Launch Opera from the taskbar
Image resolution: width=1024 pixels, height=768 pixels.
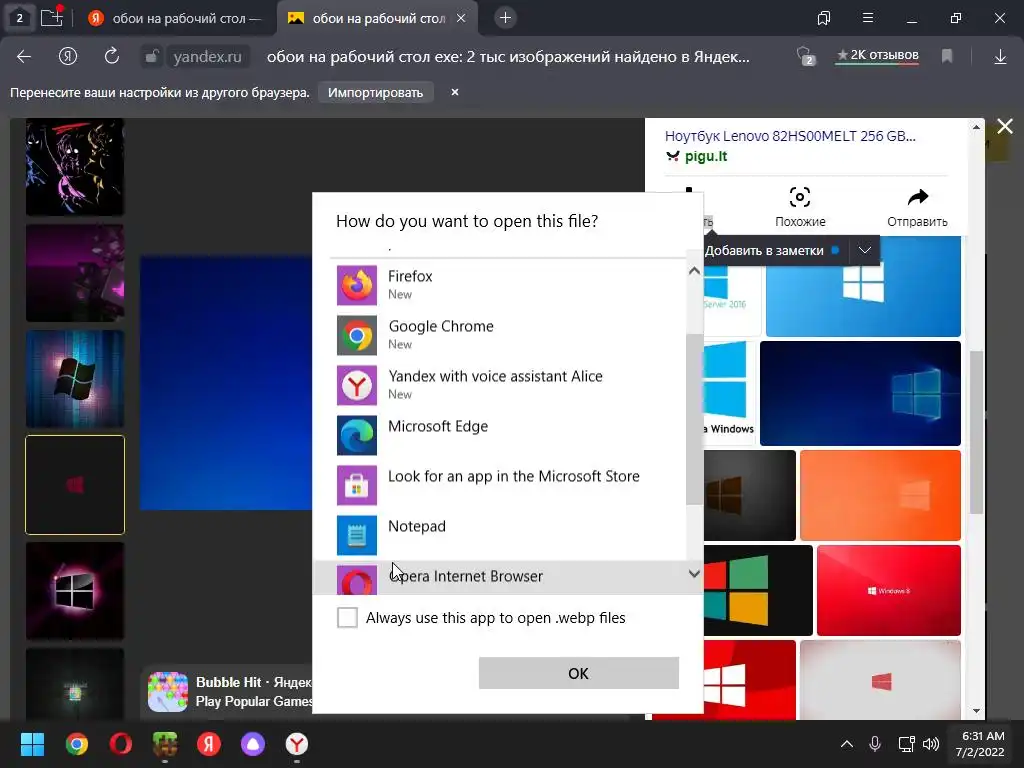click(121, 744)
